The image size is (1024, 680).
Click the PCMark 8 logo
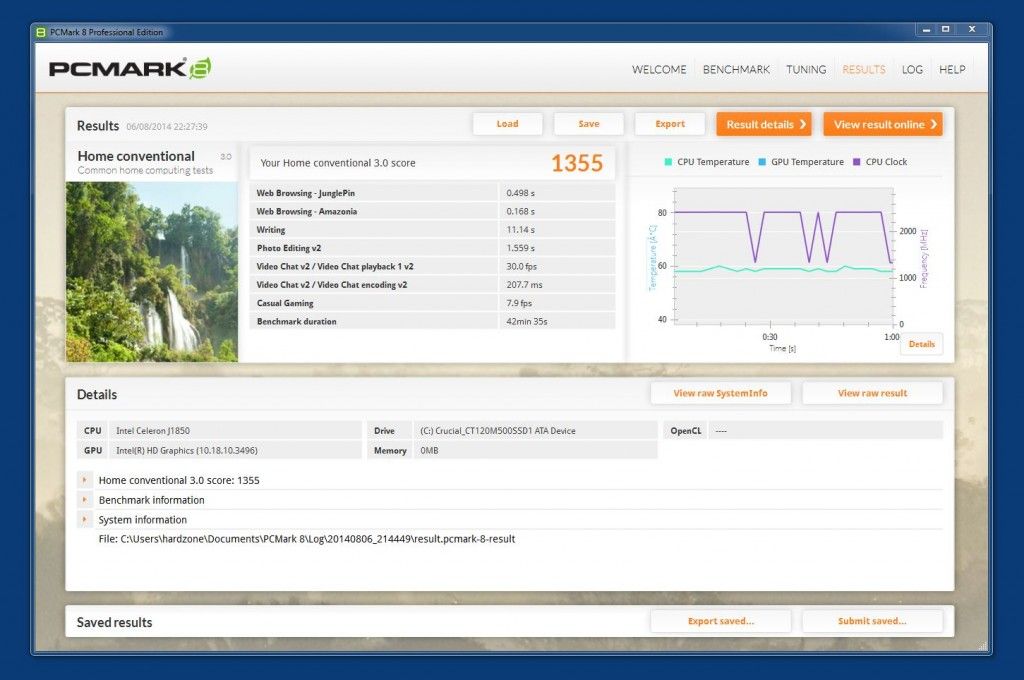[x=130, y=68]
